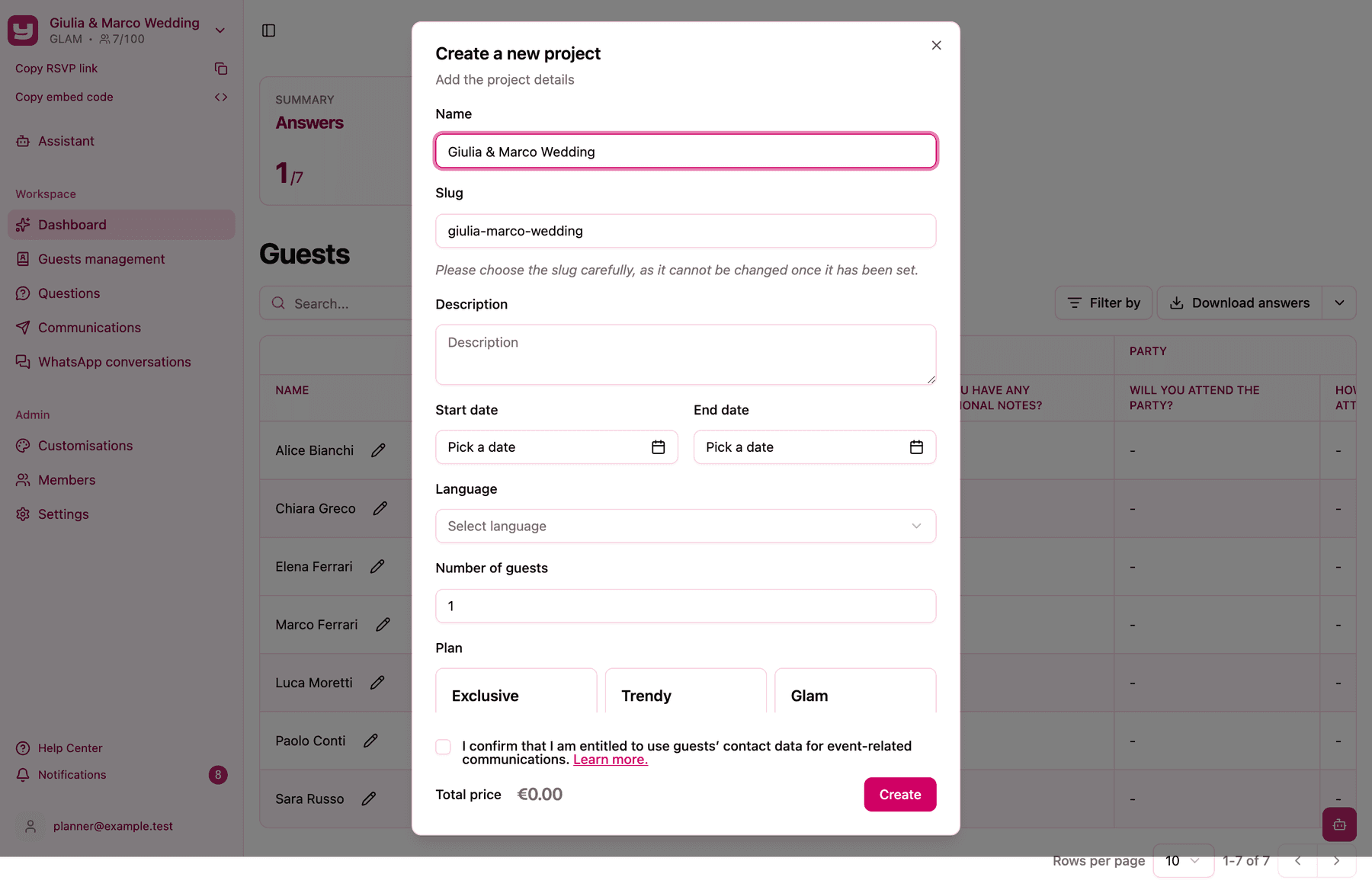Click the Create button
This screenshot has height=893, width=1372.
click(x=899, y=795)
